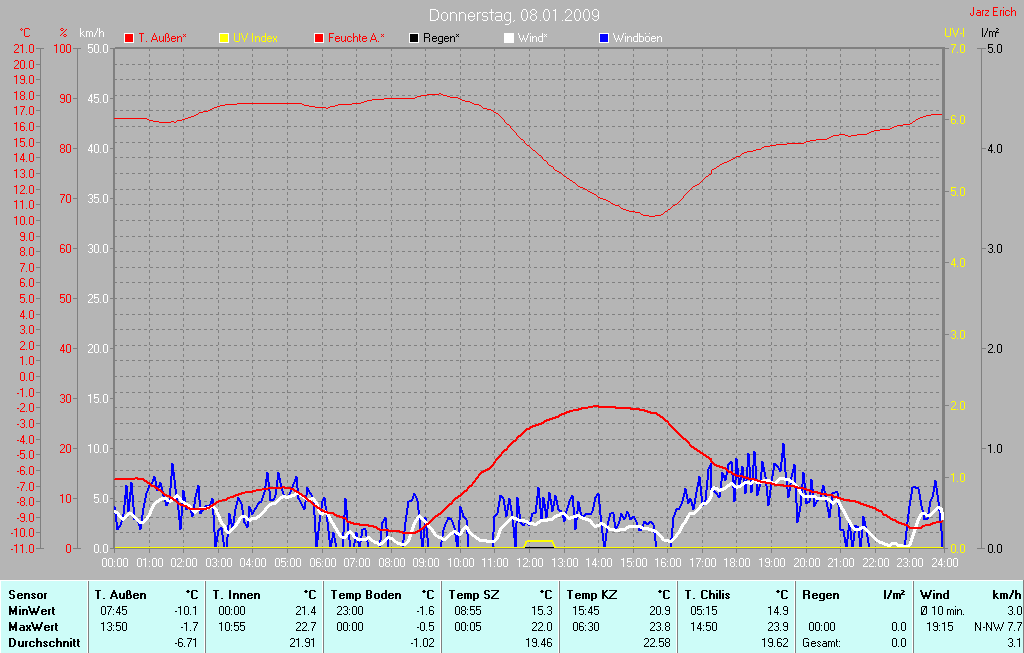This screenshot has height=653, width=1024.
Task: Click the 'MinWert' row label
Action: (32, 611)
